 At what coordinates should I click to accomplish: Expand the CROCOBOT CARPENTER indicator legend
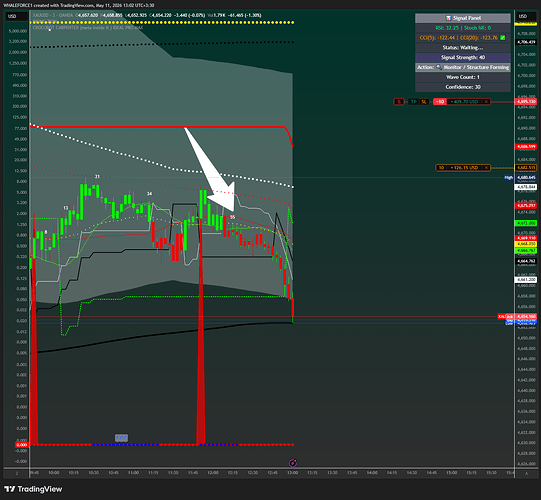click(88, 28)
